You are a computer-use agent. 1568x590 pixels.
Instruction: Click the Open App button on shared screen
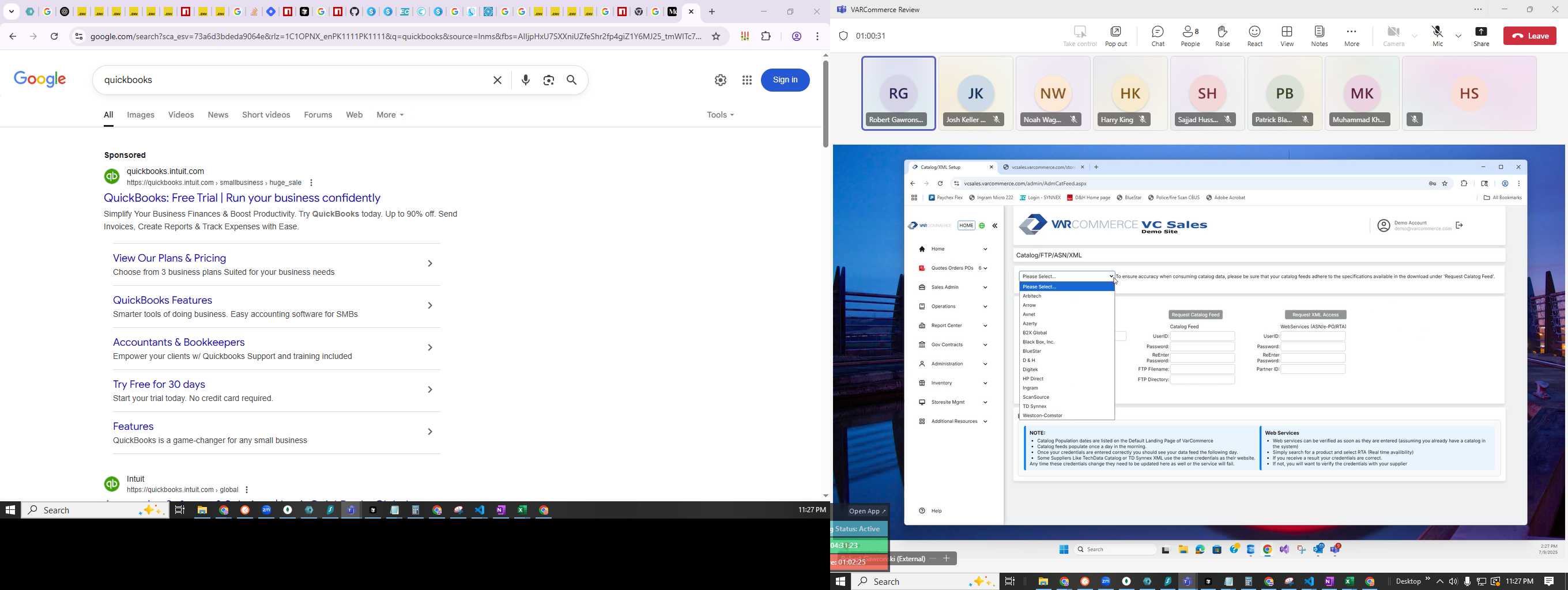[x=868, y=511]
